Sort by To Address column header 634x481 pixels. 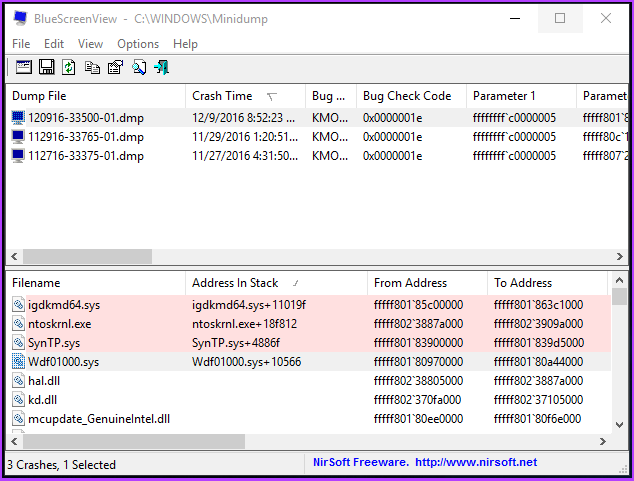pyautogui.click(x=547, y=283)
